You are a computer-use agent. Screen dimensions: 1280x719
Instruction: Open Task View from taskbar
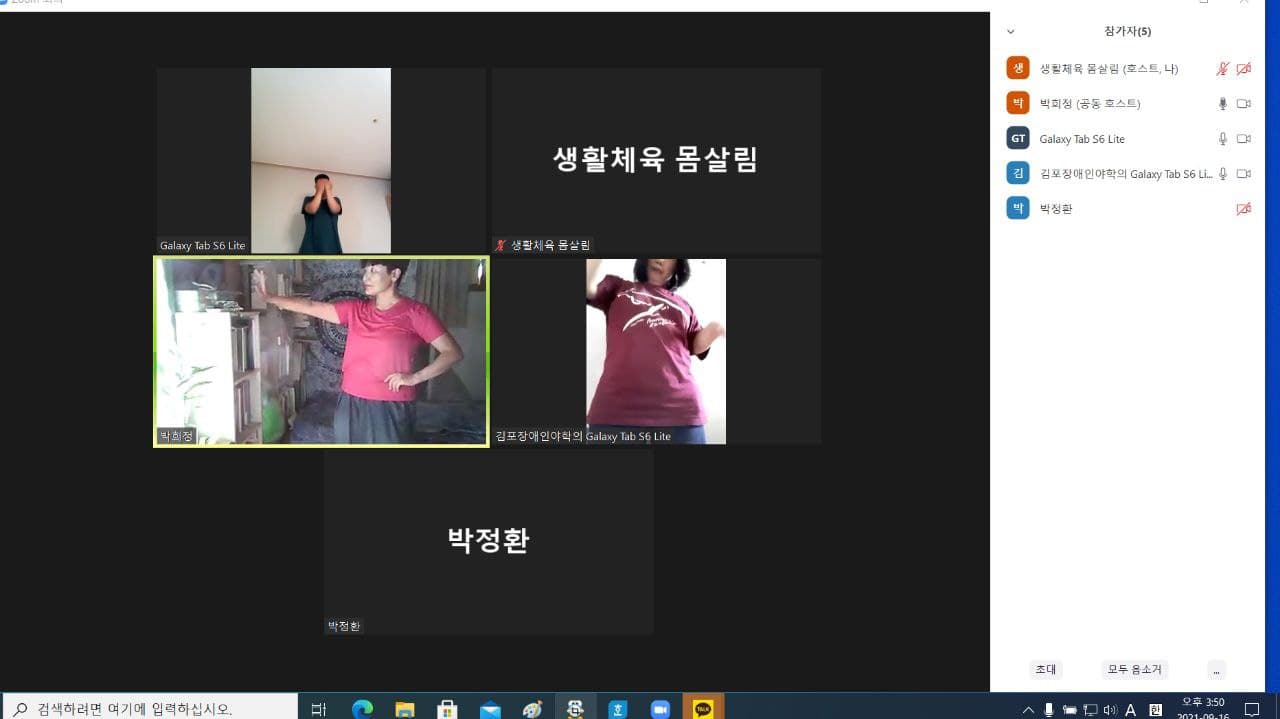pos(319,709)
